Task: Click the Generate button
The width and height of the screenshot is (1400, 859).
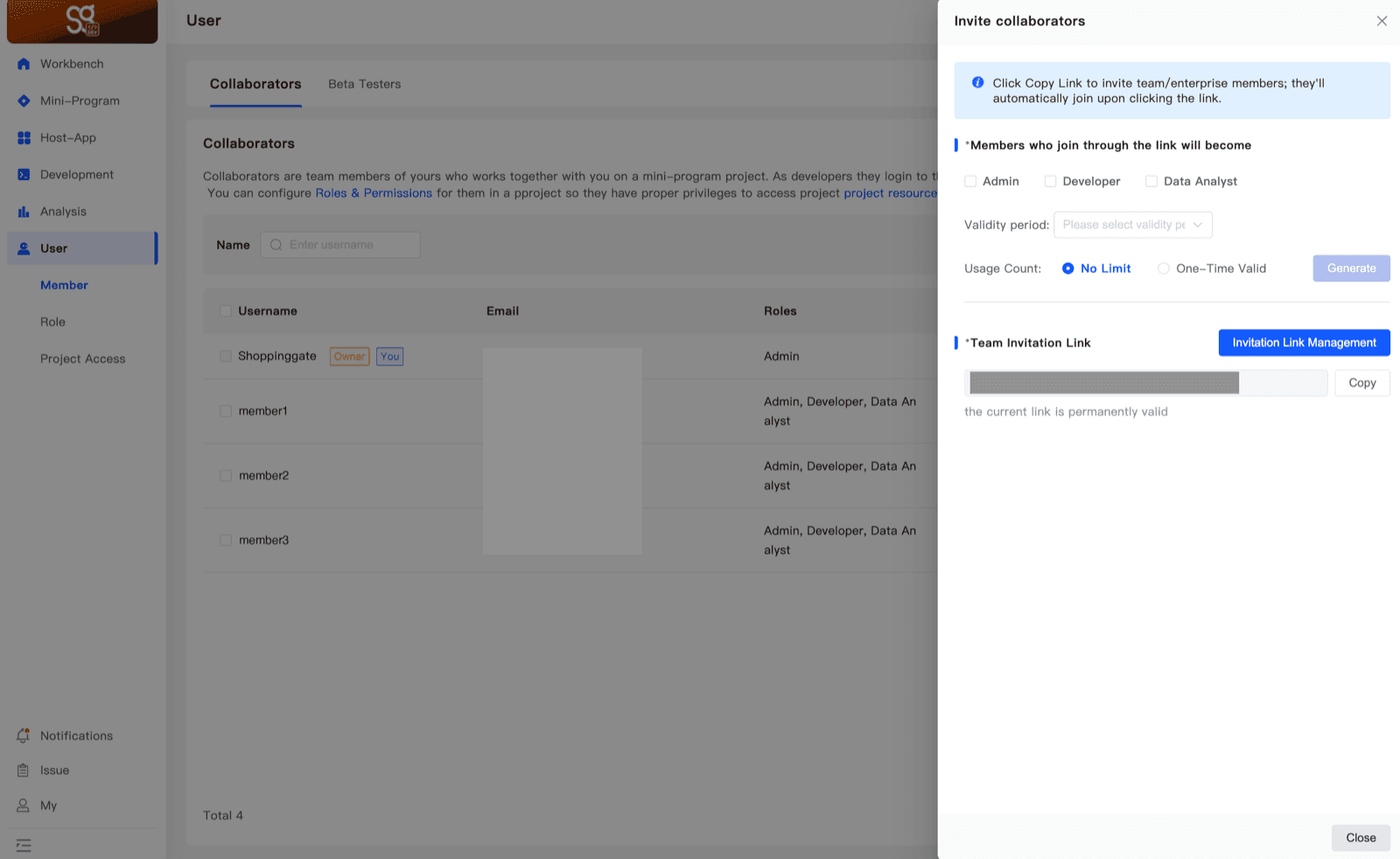Action: tap(1351, 269)
